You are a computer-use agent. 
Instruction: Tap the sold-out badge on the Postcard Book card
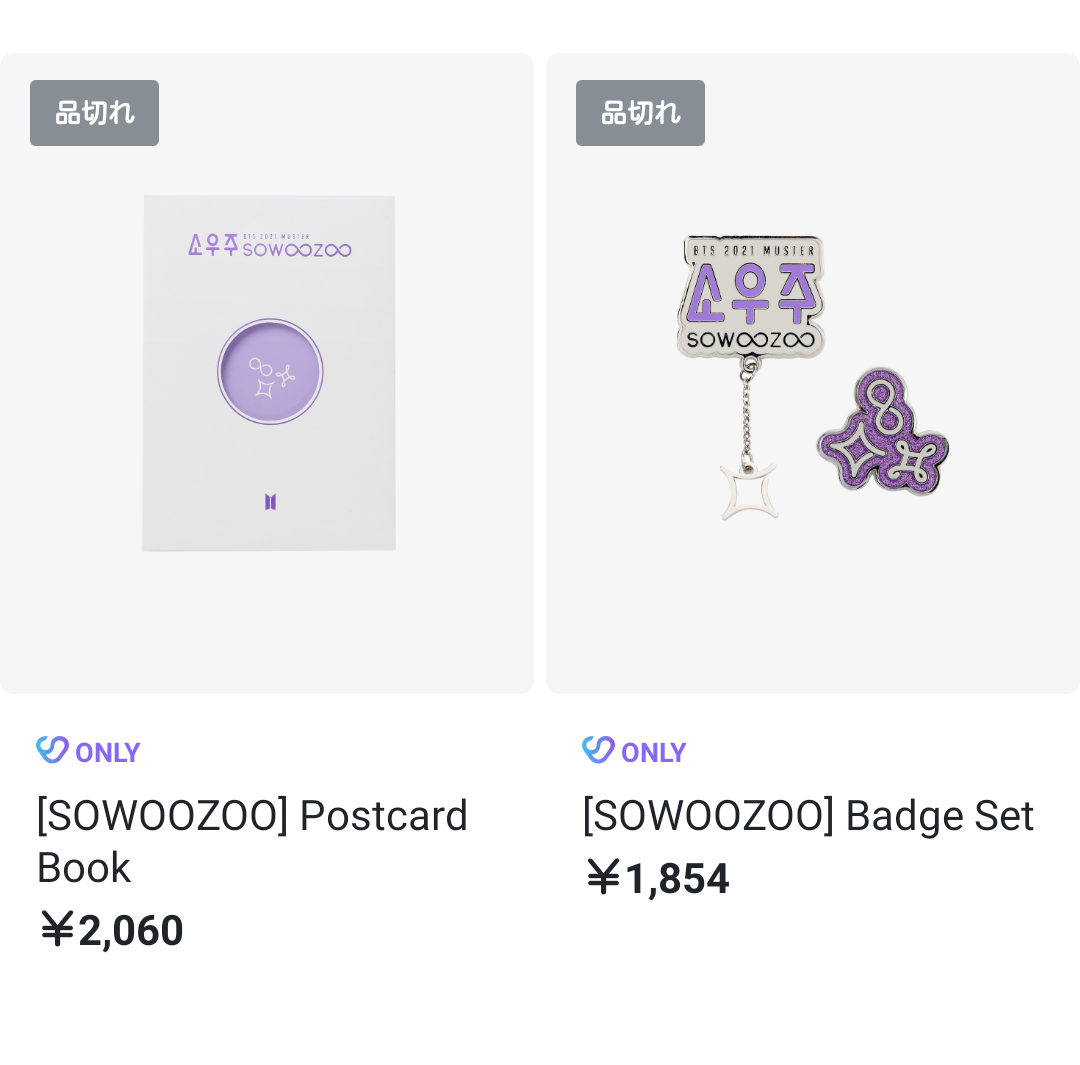tap(94, 113)
